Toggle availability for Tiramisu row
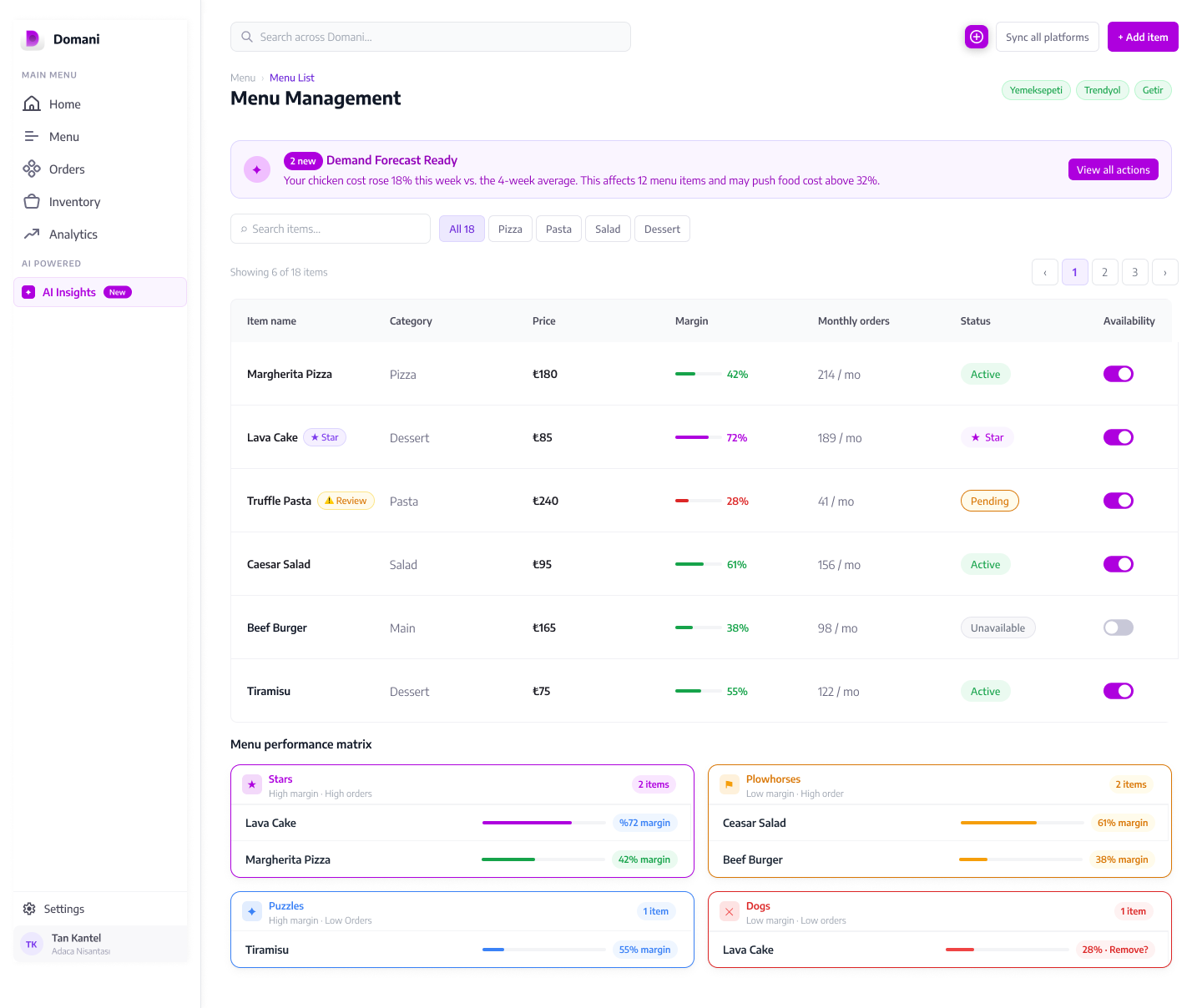This screenshot has height=1008, width=1202. pos(1119,691)
